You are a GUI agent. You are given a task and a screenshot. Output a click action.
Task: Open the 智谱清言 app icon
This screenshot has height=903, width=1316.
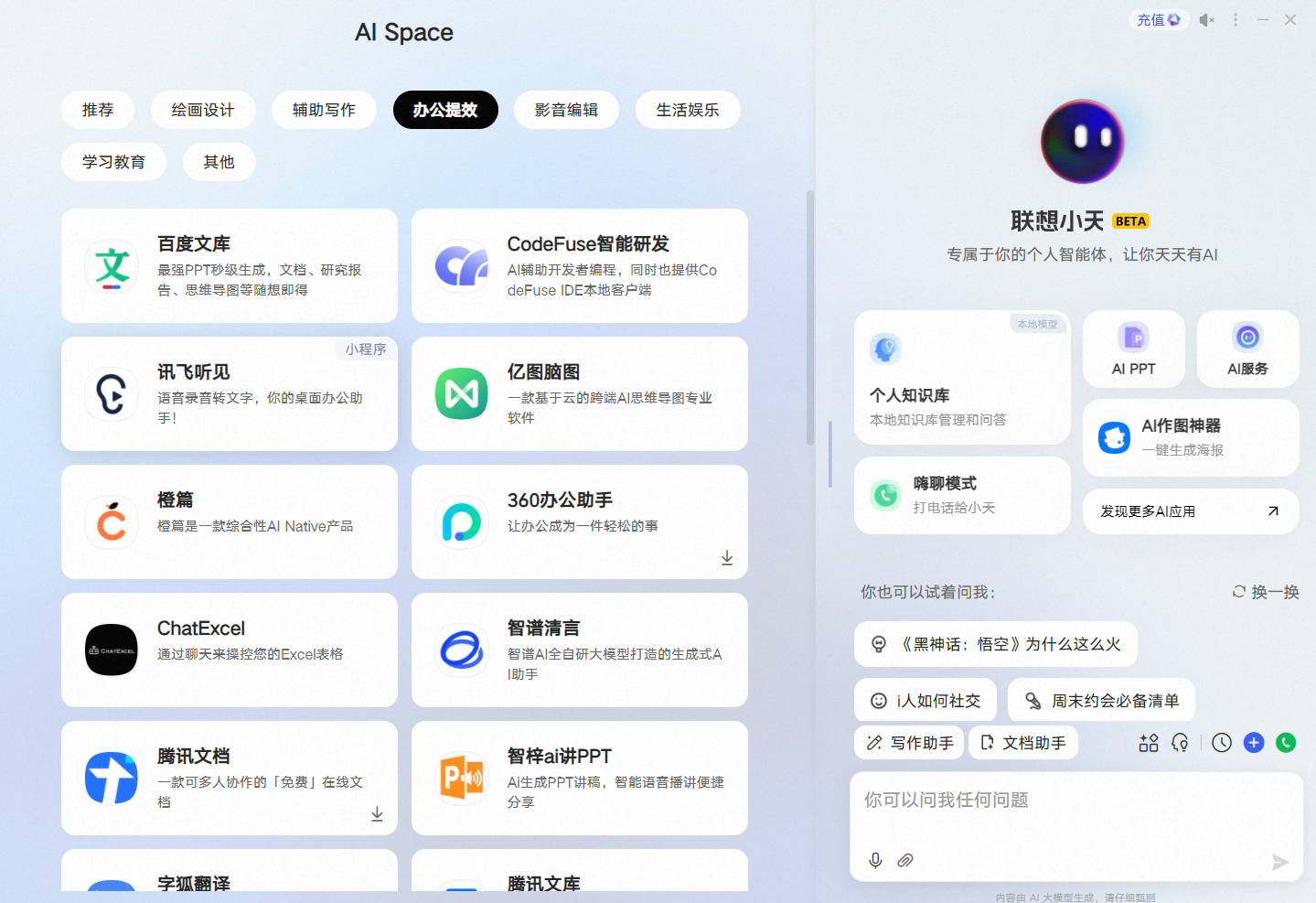pos(462,650)
